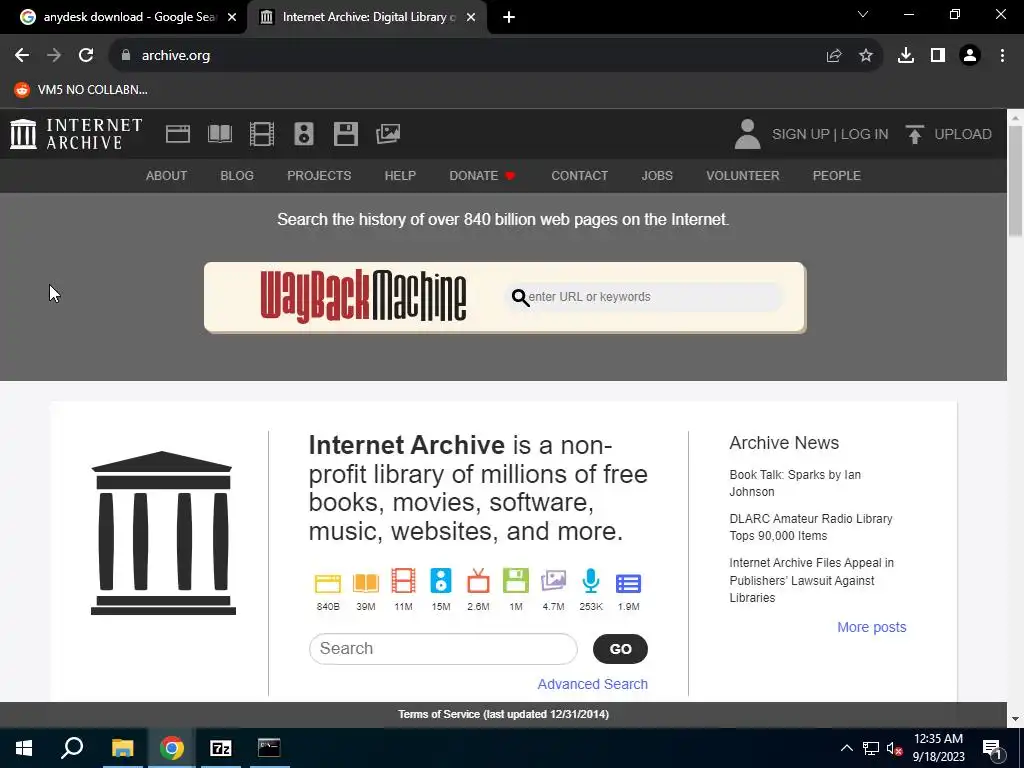The height and width of the screenshot is (768, 1024).
Task: Open Command Prompt from taskbar
Action: (x=269, y=748)
